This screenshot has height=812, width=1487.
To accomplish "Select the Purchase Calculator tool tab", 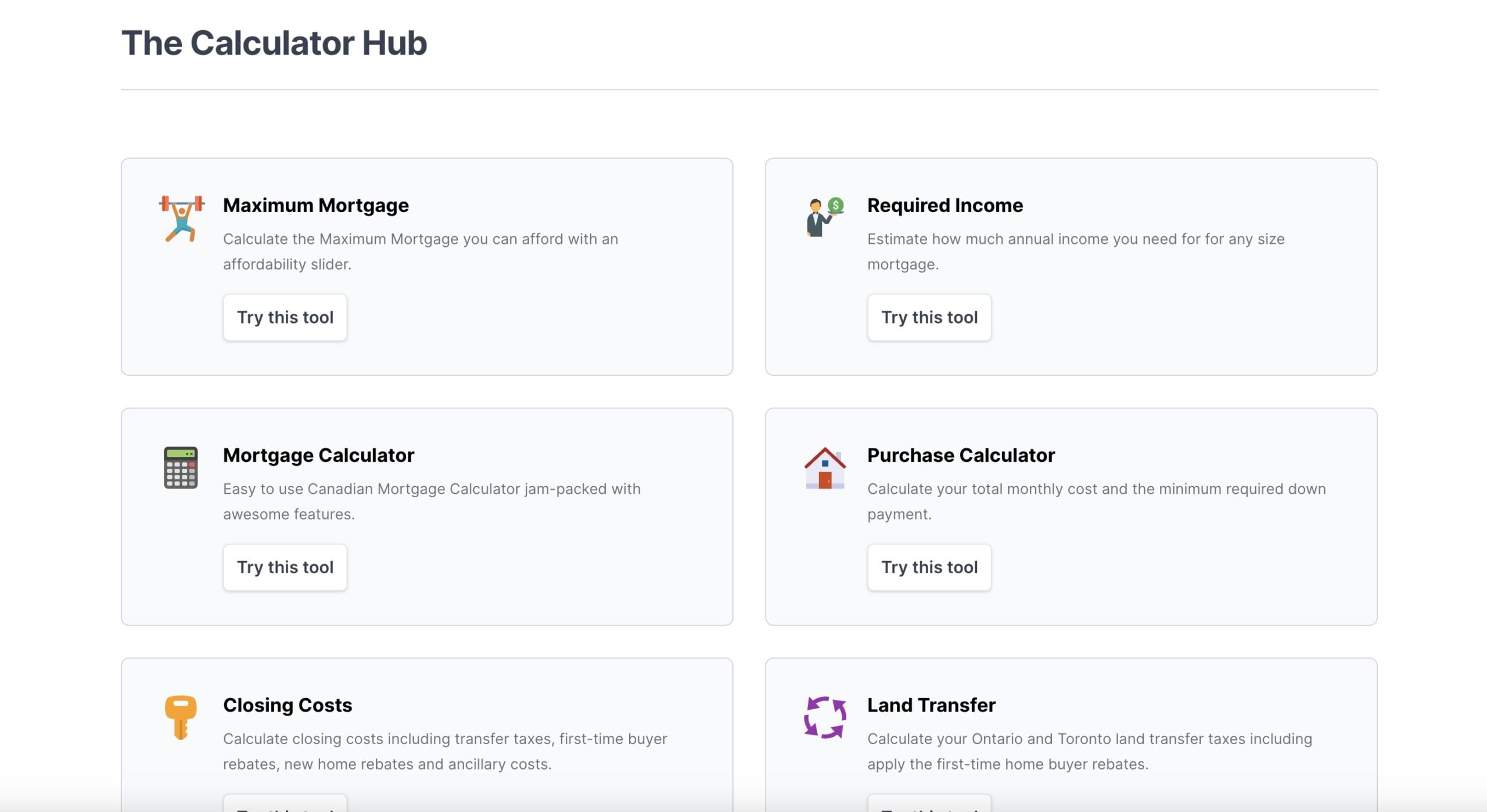I will (929, 567).
